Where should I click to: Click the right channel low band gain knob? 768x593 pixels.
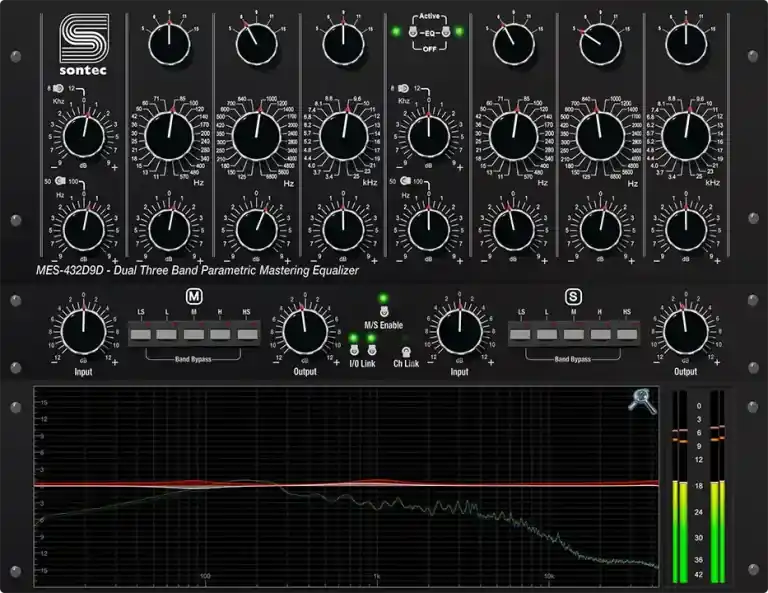tap(514, 230)
